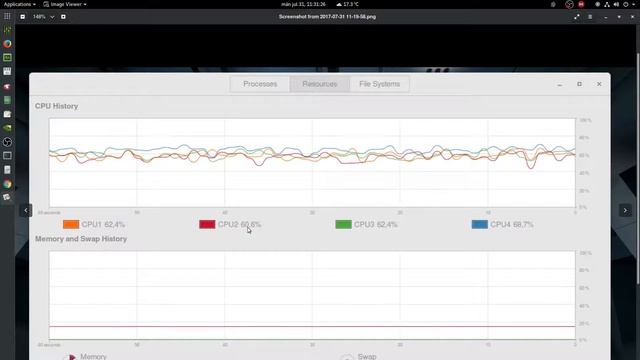Minimize the System Monitor window in the screenshot
This screenshot has height=360, width=640.
(x=560, y=84)
